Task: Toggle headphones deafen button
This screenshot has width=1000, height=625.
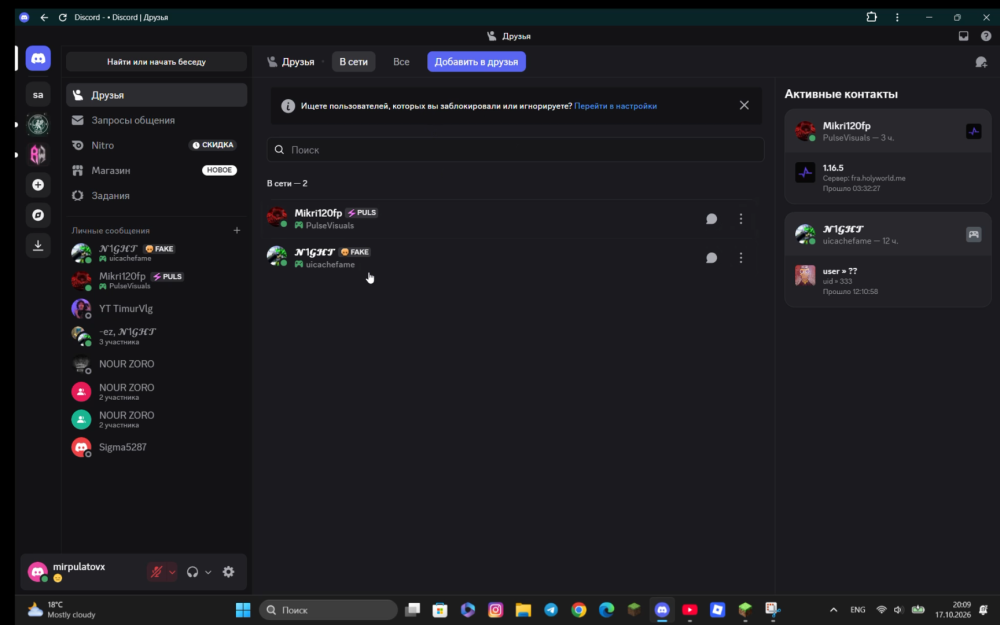Action: (192, 571)
